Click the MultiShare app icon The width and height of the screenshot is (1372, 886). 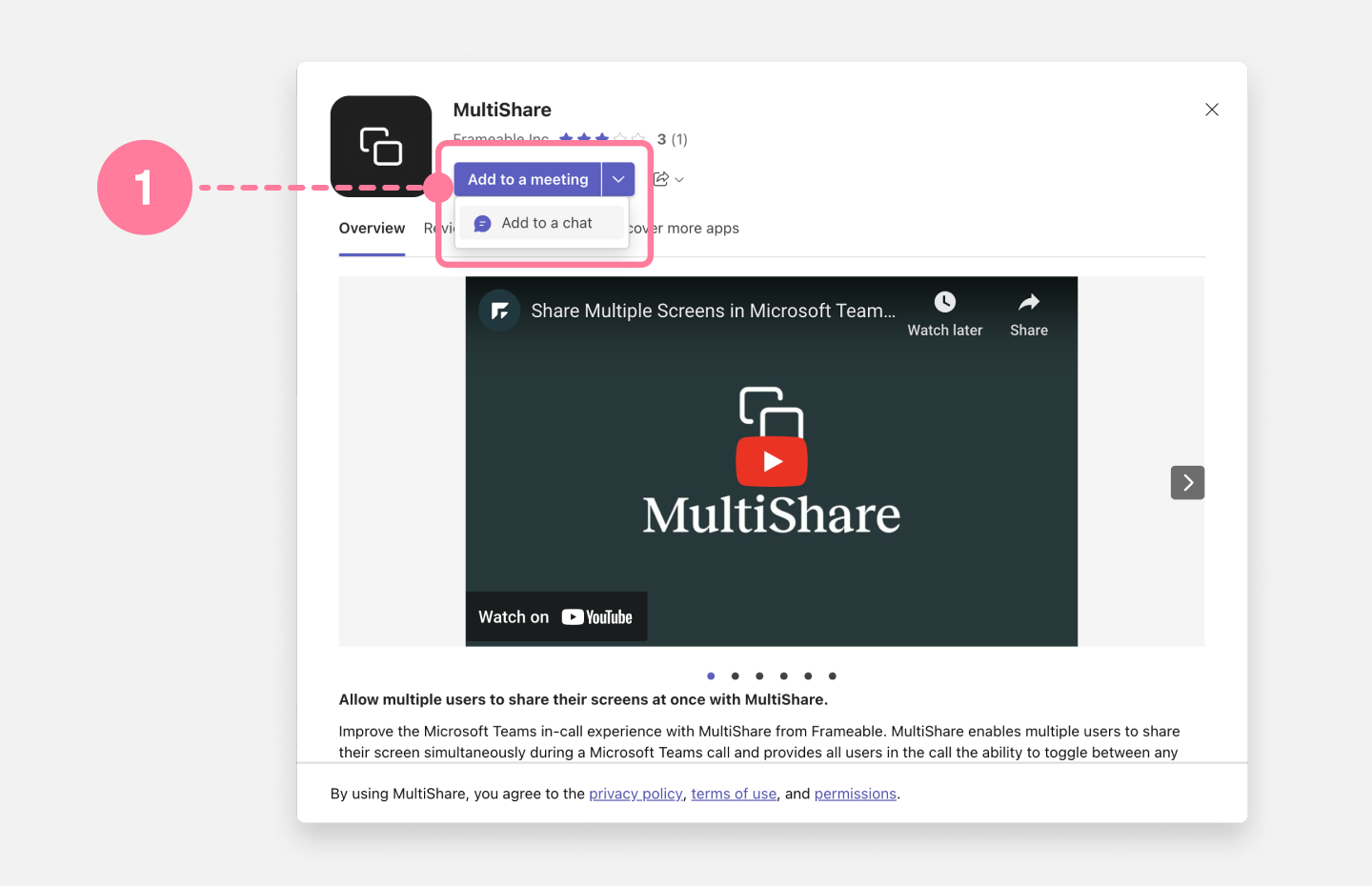click(x=381, y=146)
